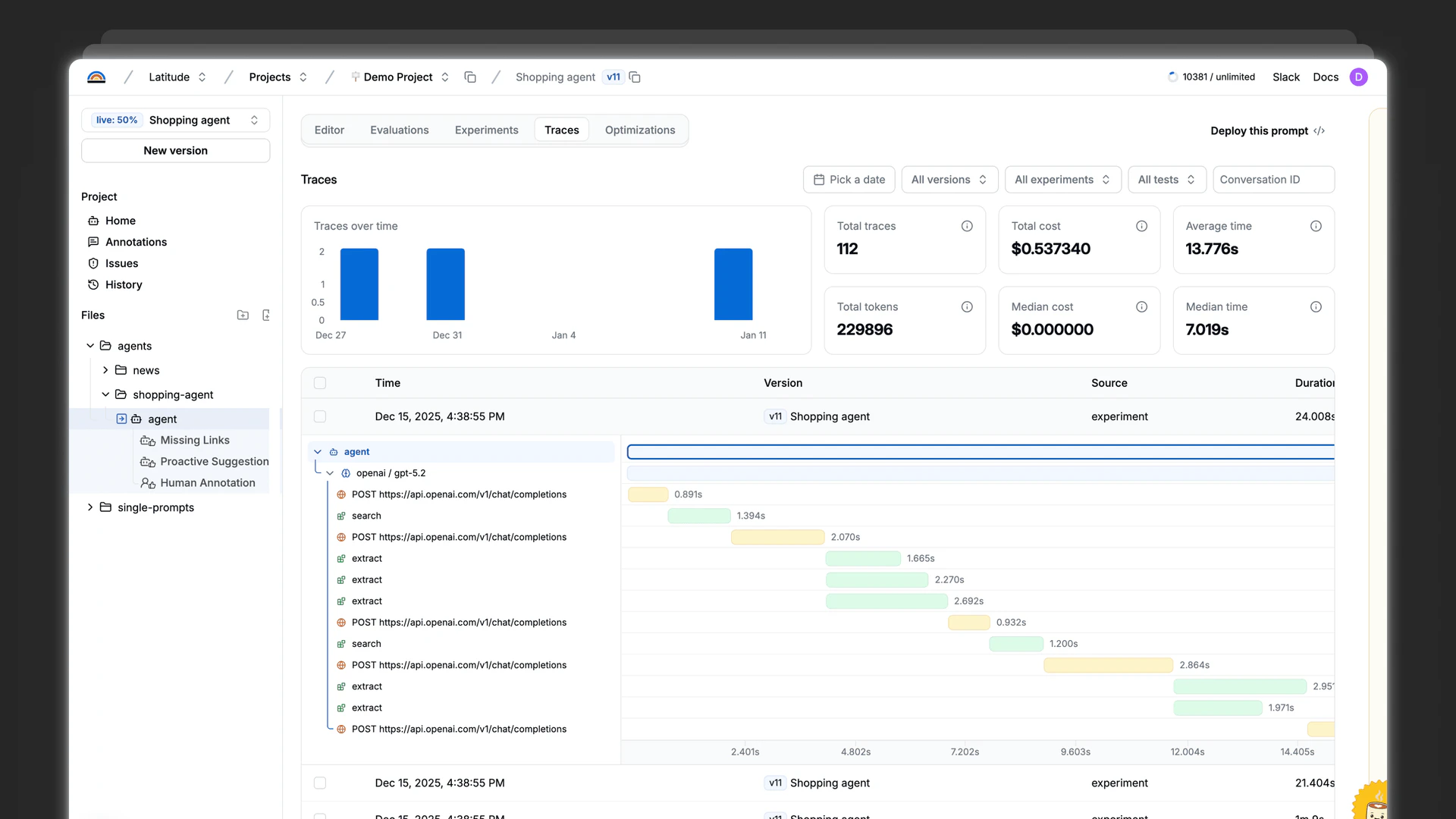
Task: Check the checkbox on the 21.404s trace row
Action: [320, 783]
